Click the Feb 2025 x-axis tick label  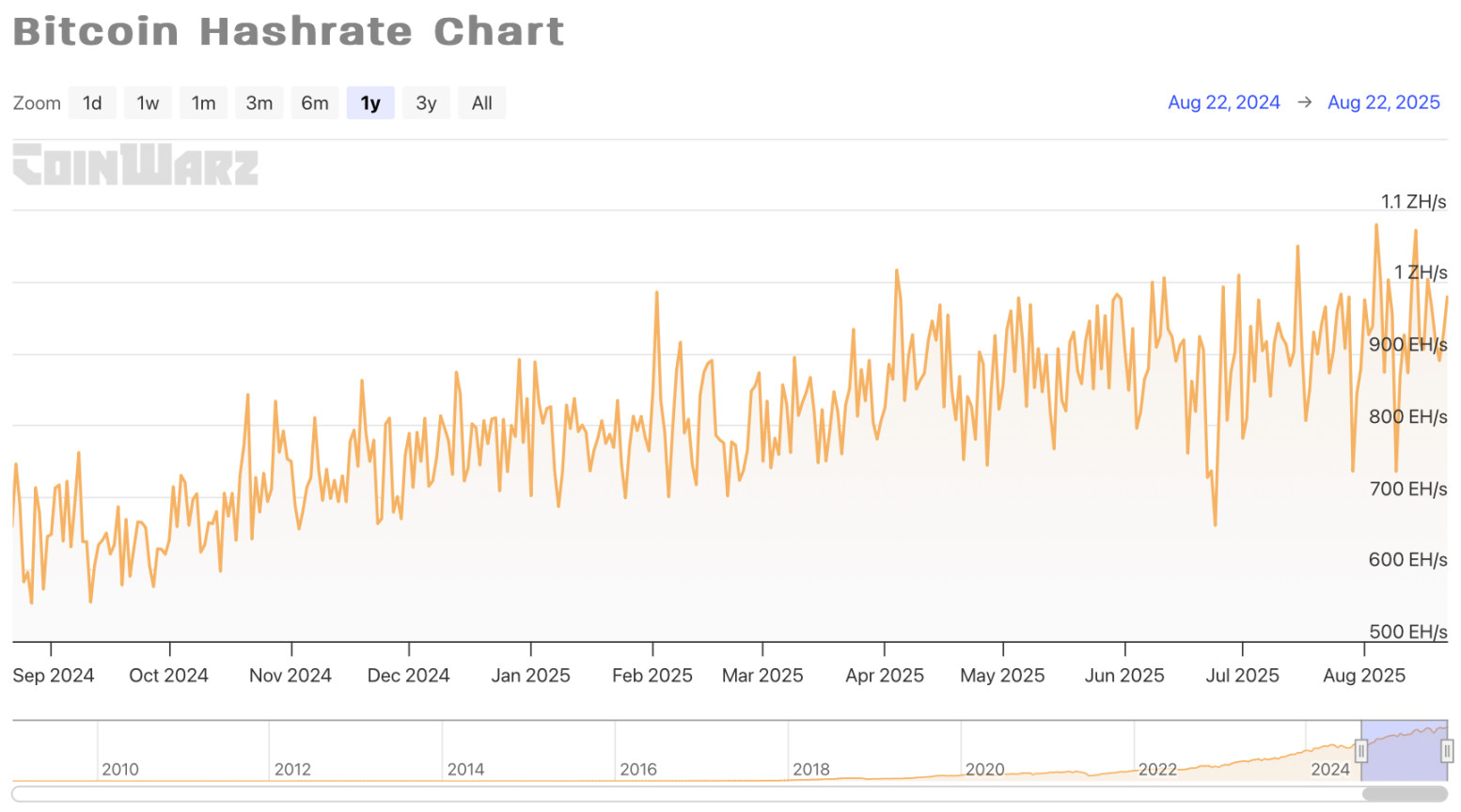pyautogui.click(x=652, y=675)
